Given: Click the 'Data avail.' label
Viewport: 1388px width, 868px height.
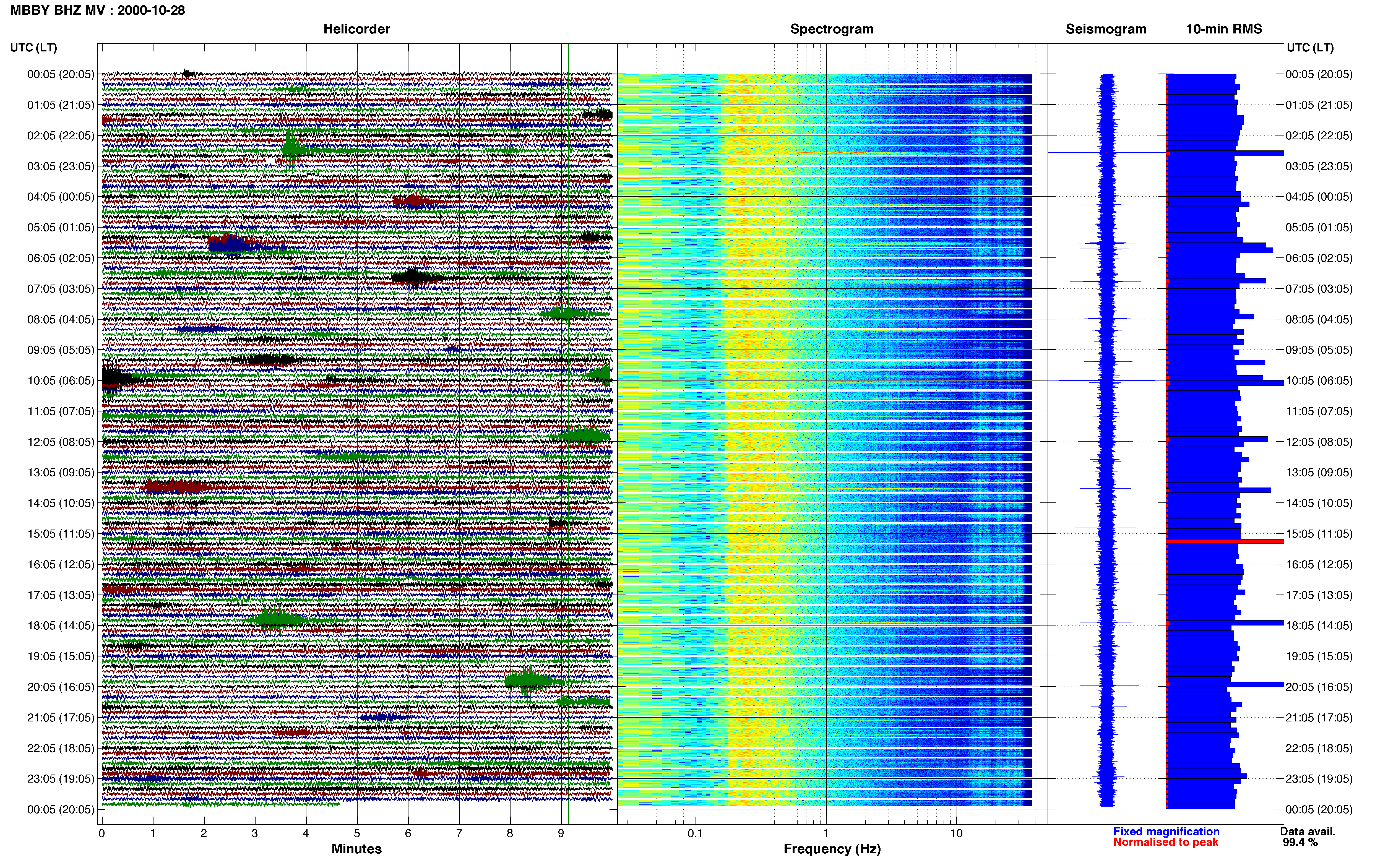Looking at the screenshot, I should click(1308, 831).
